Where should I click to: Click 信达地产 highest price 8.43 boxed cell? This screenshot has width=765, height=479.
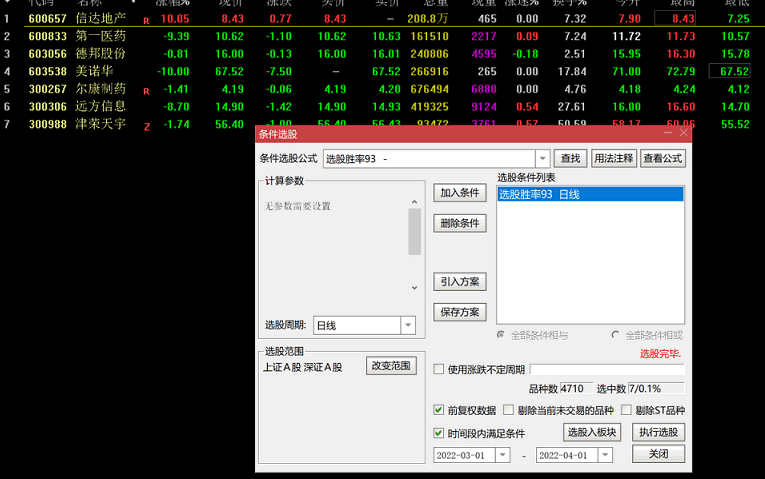point(675,19)
